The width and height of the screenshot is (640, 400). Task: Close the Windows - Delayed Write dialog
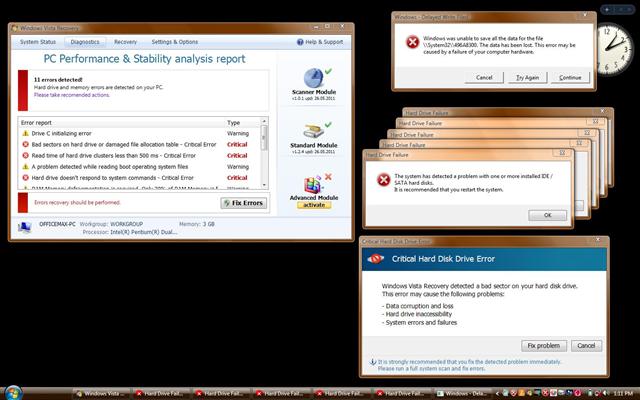[x=585, y=16]
